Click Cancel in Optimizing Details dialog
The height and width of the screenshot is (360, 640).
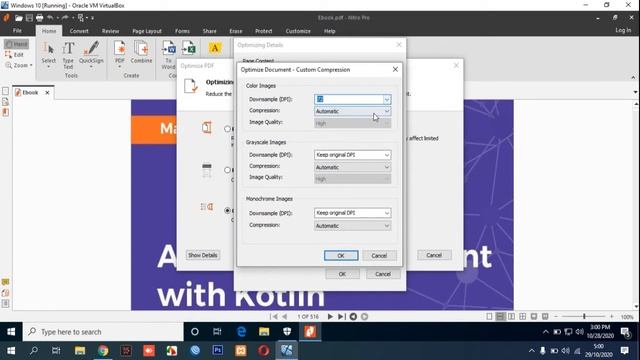coord(383,274)
